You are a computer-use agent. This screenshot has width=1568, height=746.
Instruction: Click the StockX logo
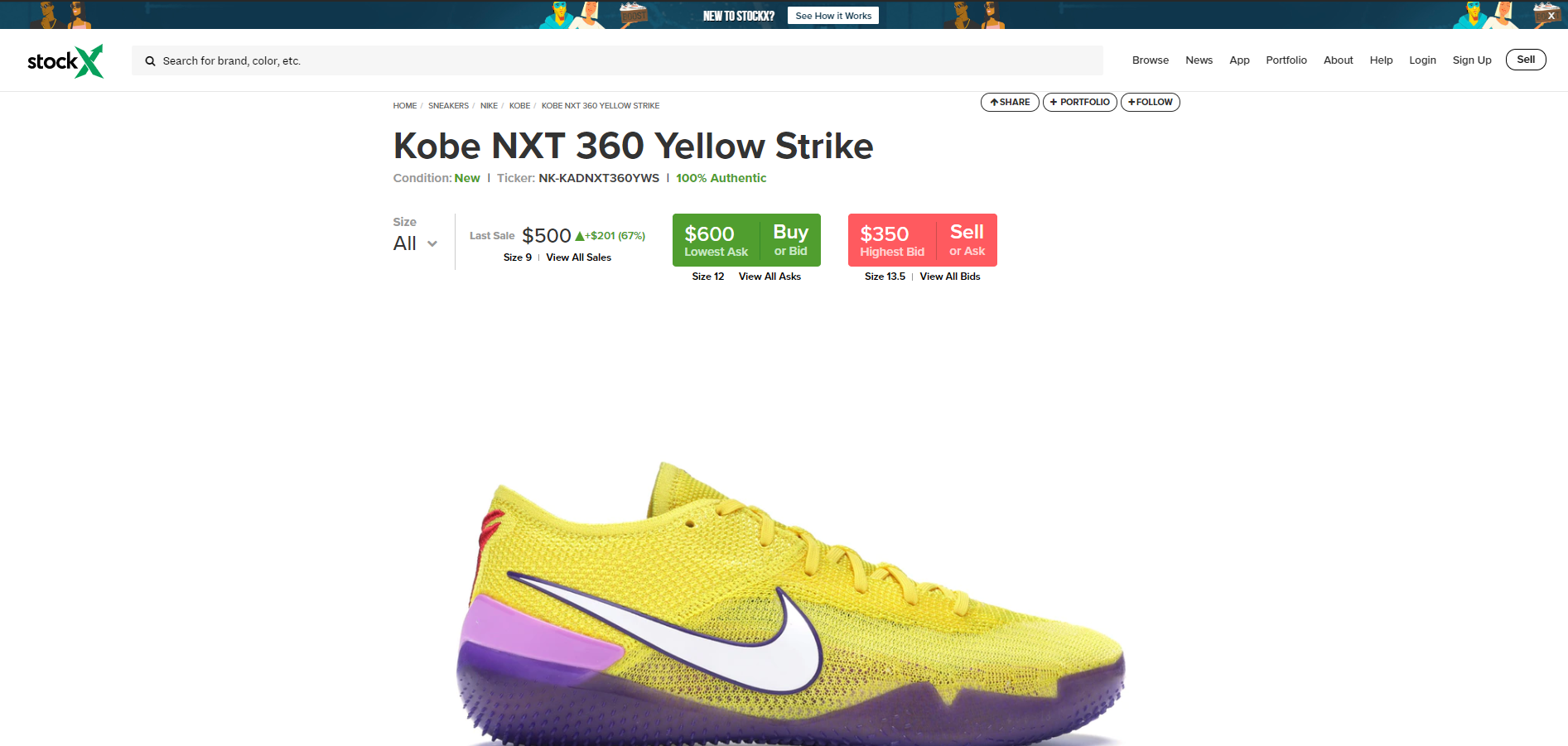[65, 61]
